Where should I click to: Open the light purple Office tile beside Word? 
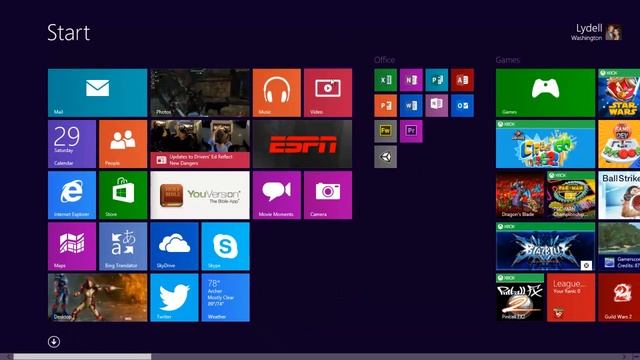[x=437, y=106]
